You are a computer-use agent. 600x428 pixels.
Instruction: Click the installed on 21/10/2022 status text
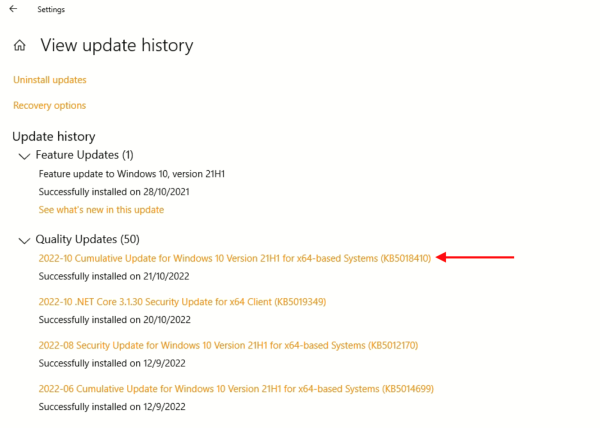point(111,275)
